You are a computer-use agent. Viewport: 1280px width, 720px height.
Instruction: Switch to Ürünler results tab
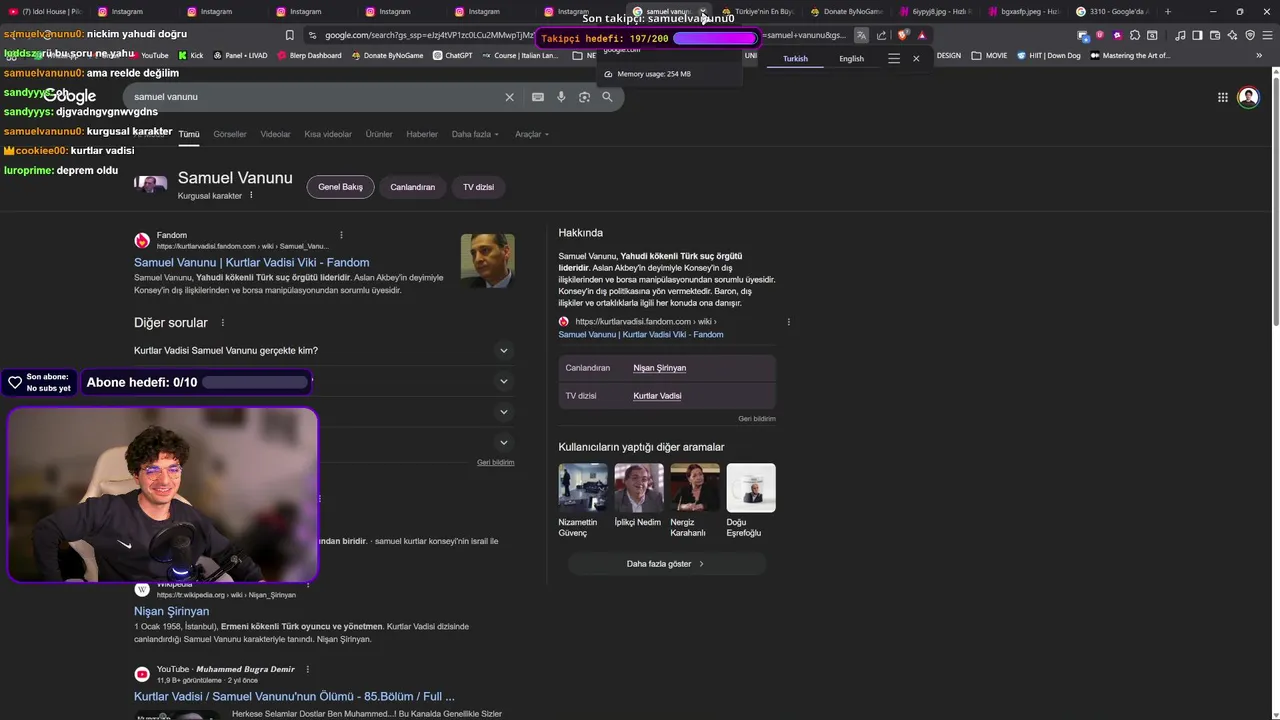(x=379, y=134)
